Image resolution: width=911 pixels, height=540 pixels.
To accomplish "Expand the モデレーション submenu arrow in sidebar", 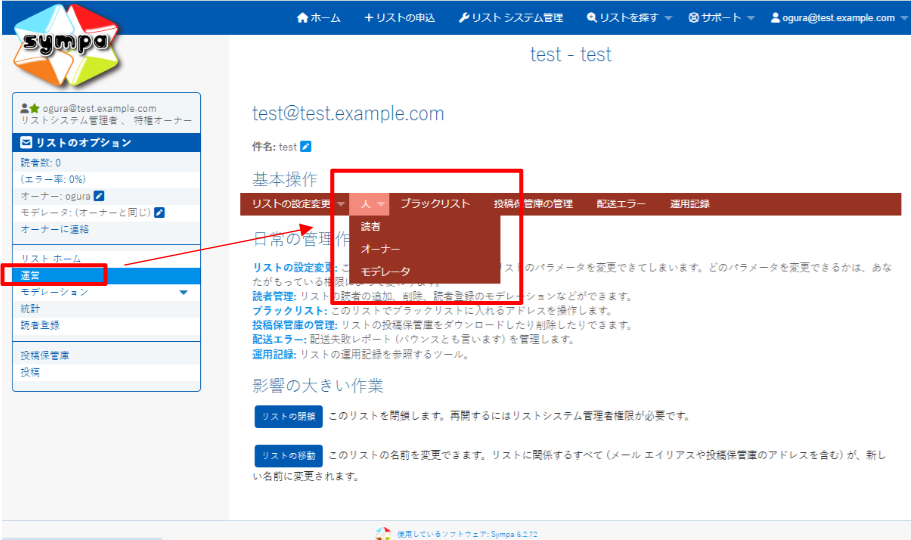I will 183,292.
